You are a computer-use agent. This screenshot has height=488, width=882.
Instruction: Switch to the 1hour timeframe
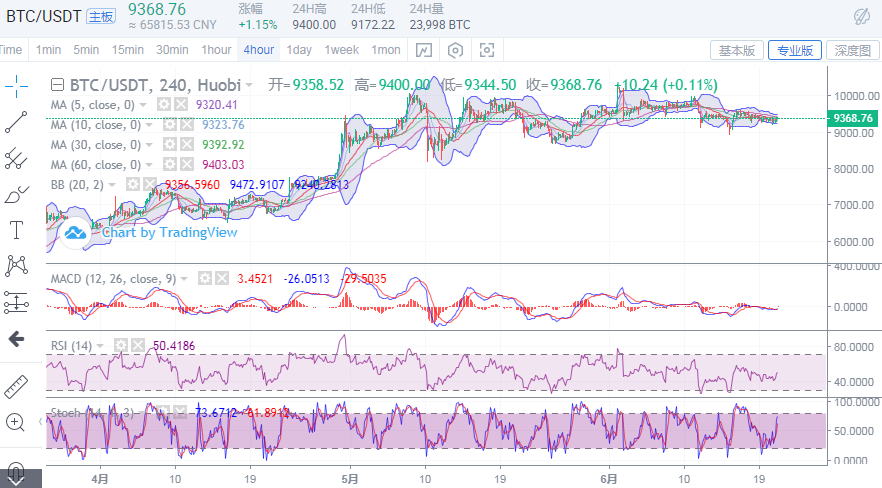click(x=217, y=50)
